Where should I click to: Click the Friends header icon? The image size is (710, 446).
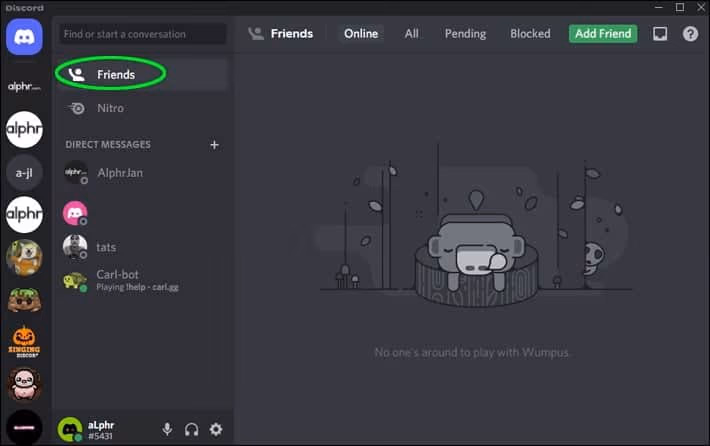click(256, 34)
